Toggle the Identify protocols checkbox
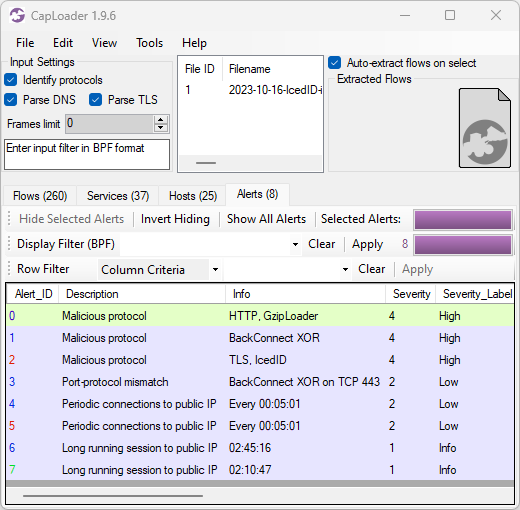The image size is (520, 510). [x=11, y=80]
